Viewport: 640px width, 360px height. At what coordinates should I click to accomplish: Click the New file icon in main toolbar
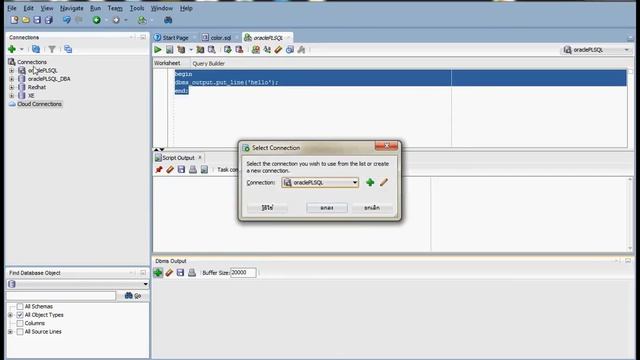click(14, 20)
